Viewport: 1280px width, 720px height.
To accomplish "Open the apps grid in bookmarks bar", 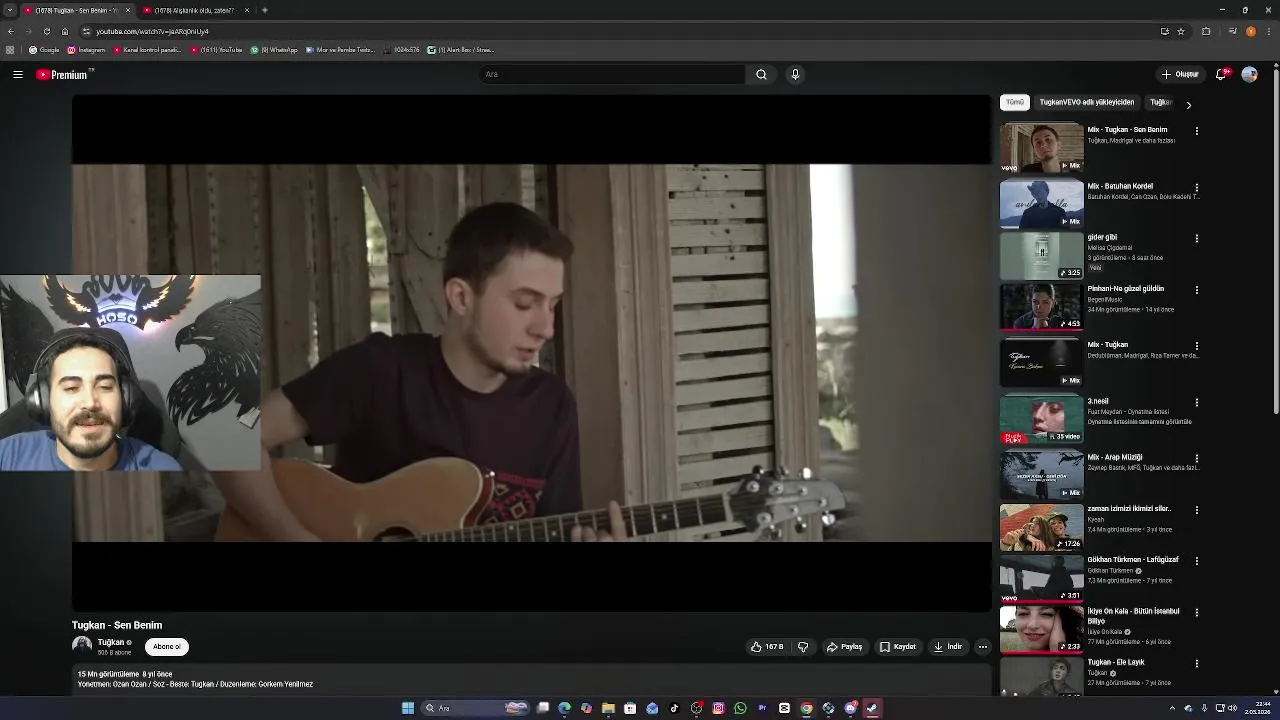I will click(x=10, y=50).
